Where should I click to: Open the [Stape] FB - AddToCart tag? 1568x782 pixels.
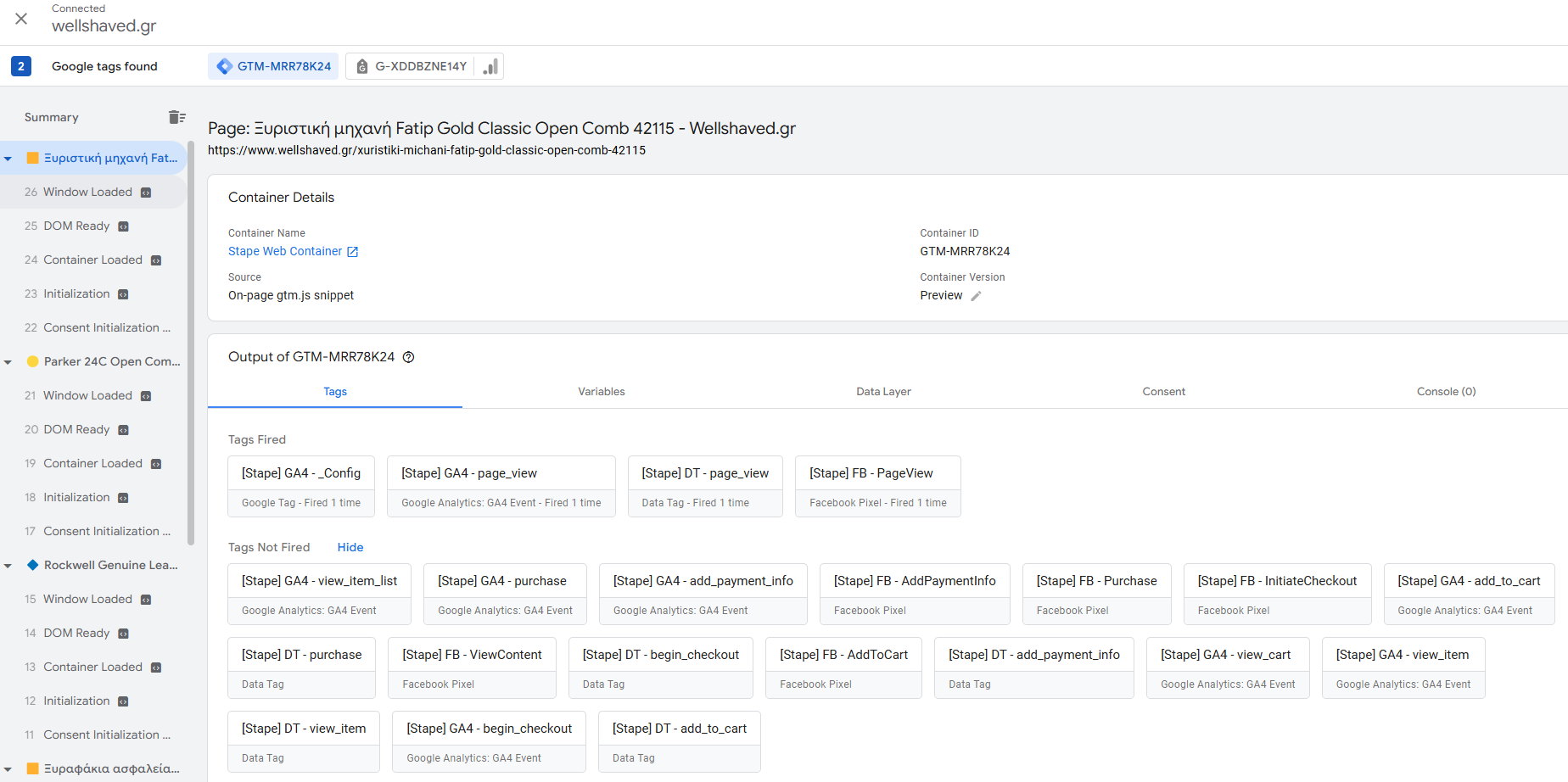click(x=843, y=668)
